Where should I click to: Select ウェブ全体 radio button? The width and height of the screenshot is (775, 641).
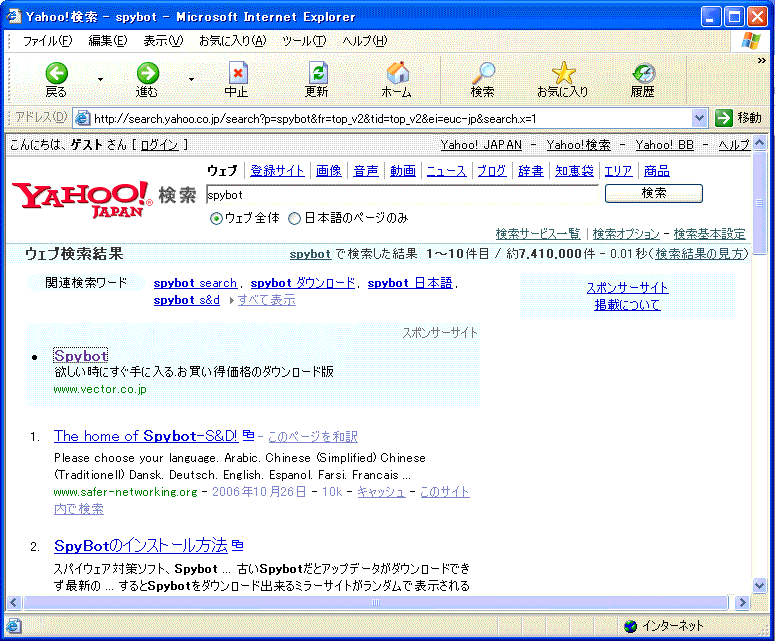[x=216, y=218]
